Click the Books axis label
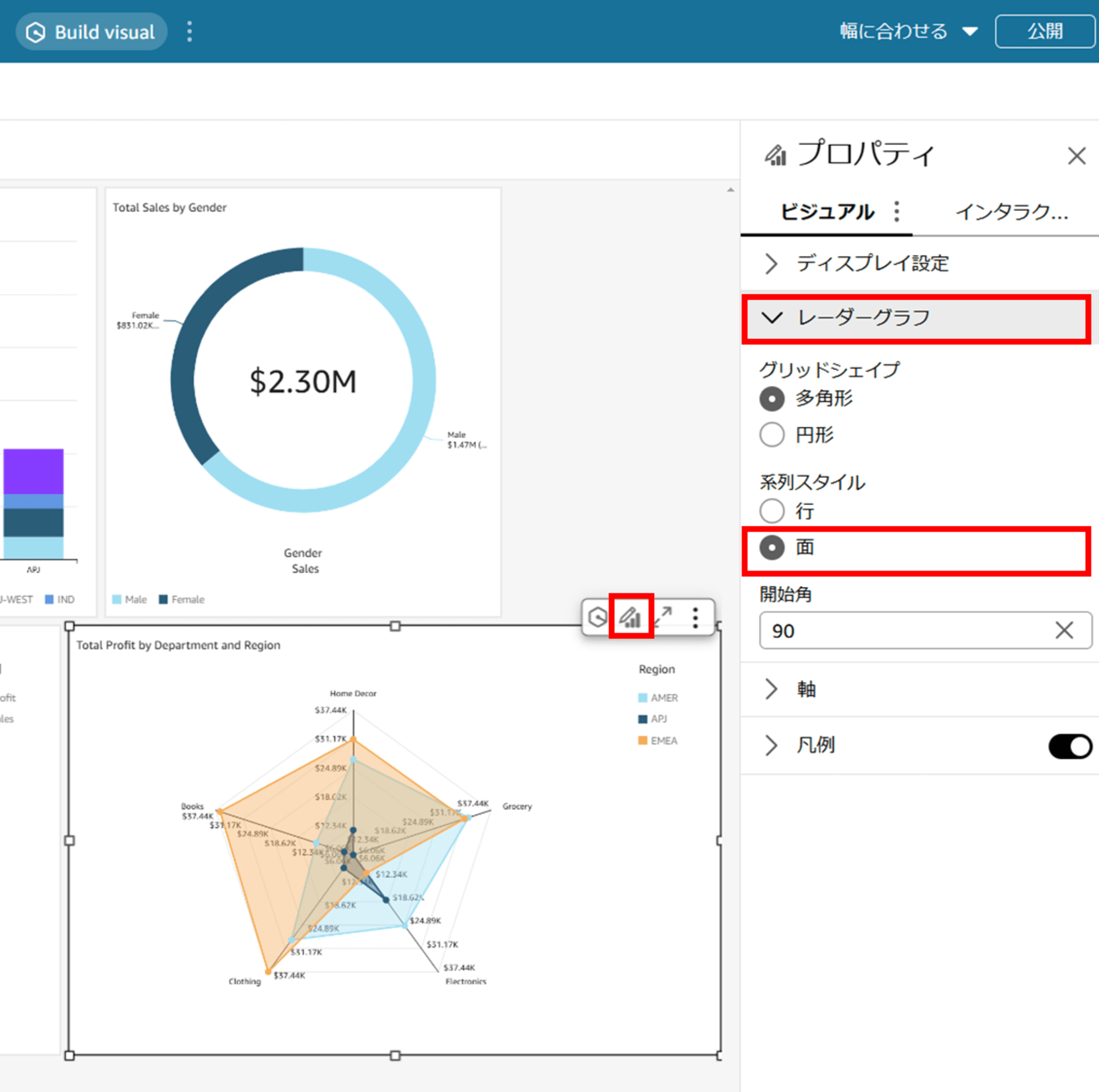Screen dimensions: 1099x1092 coord(192,806)
